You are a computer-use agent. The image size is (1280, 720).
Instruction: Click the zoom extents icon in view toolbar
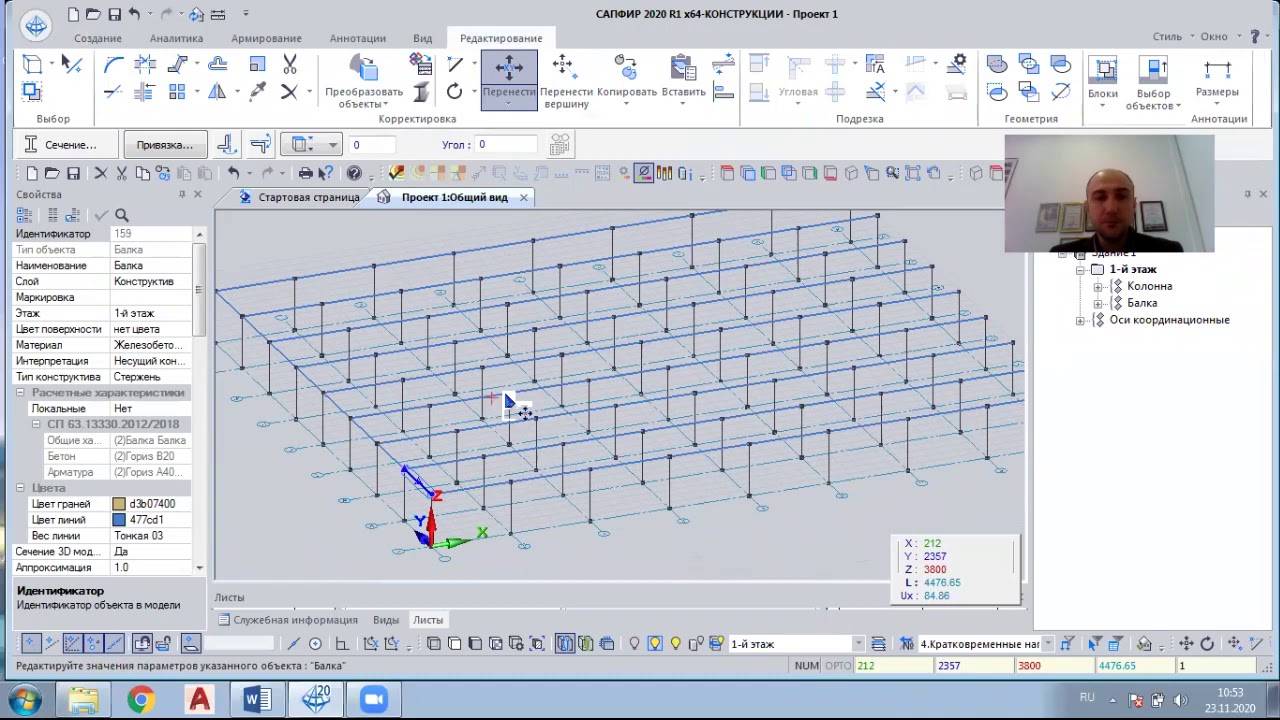pos(912,173)
